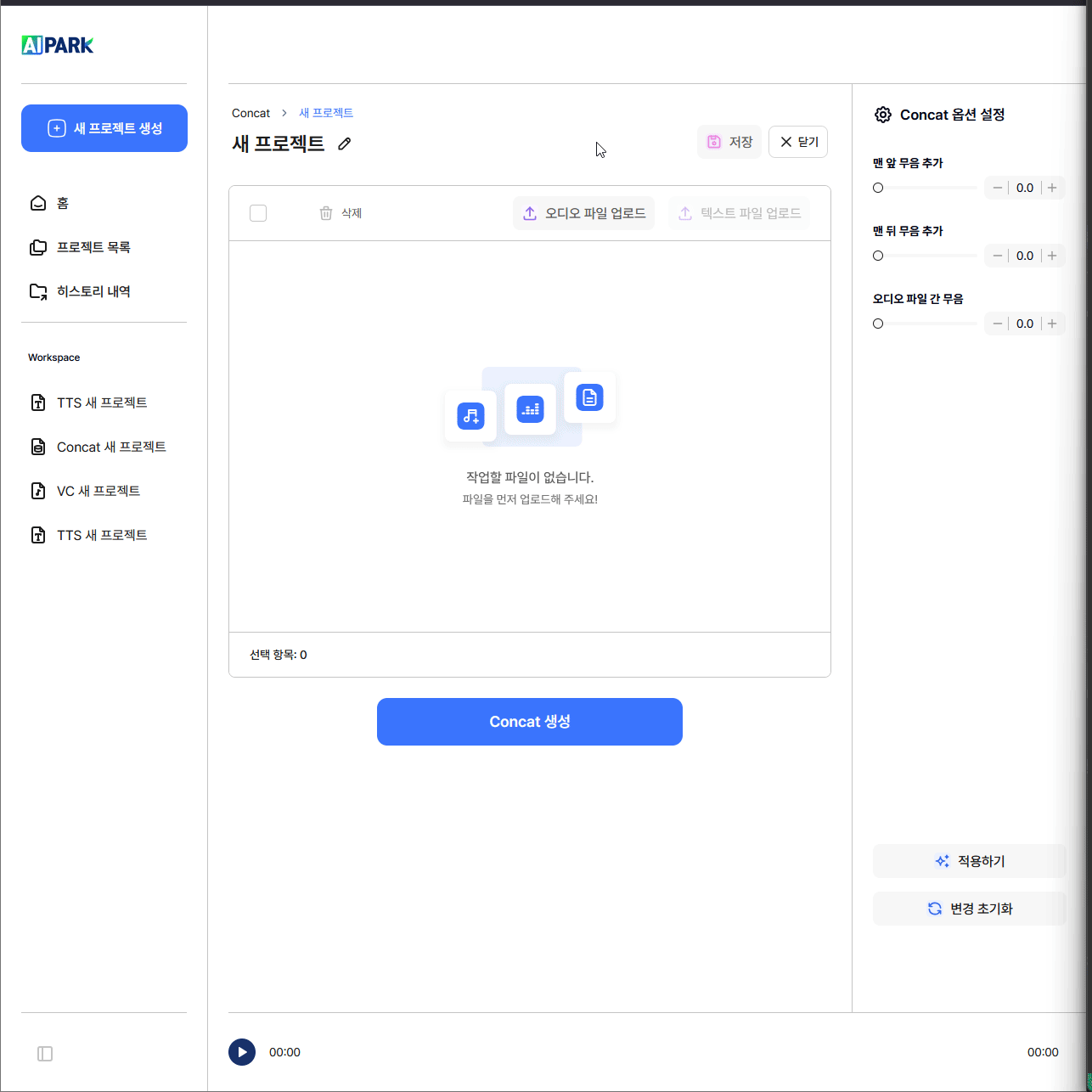This screenshot has width=1092, height=1092.
Task: Click the Concat 생성 button
Action: (x=530, y=722)
